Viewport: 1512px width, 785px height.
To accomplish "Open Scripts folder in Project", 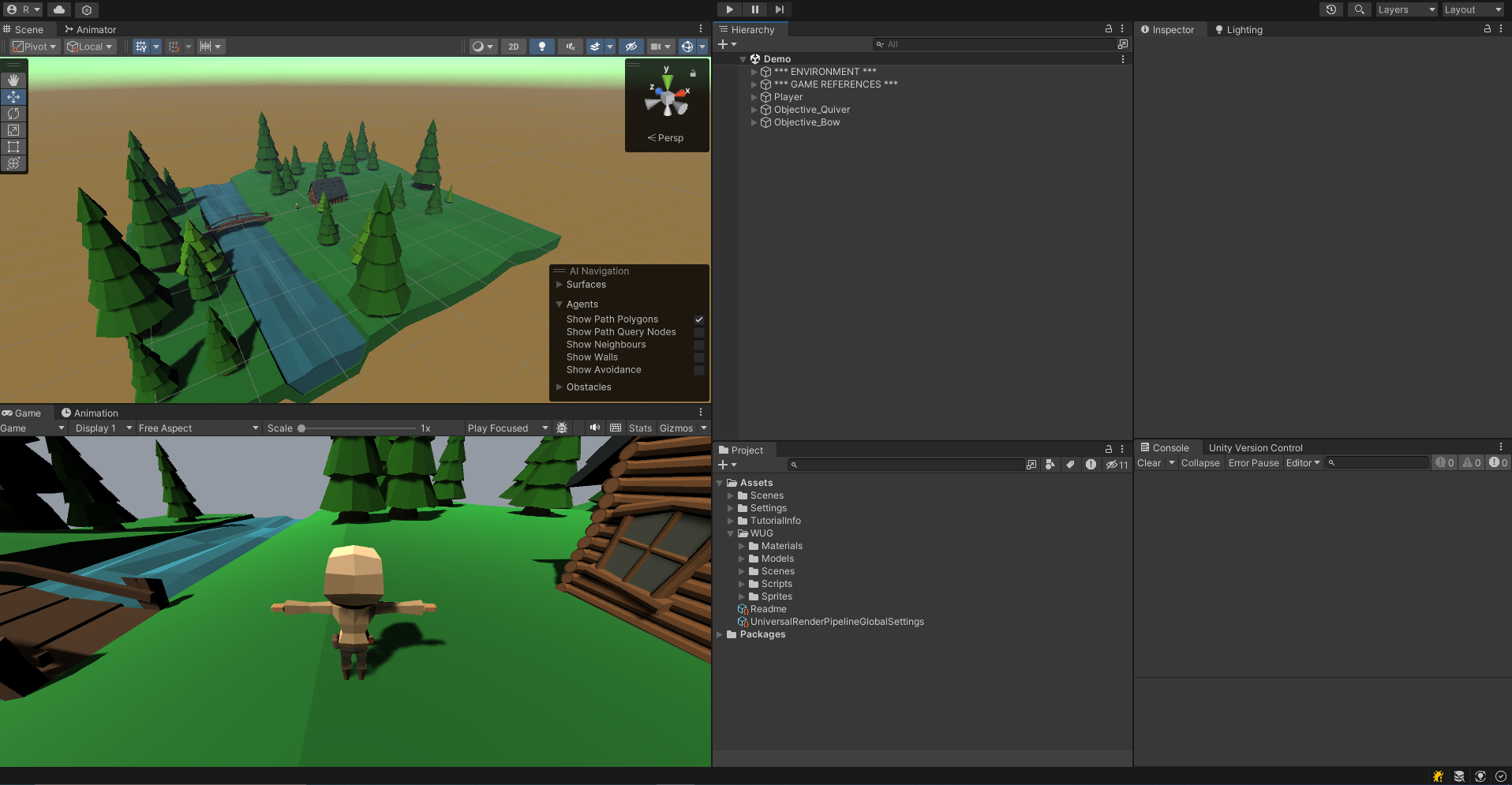I will [777, 584].
